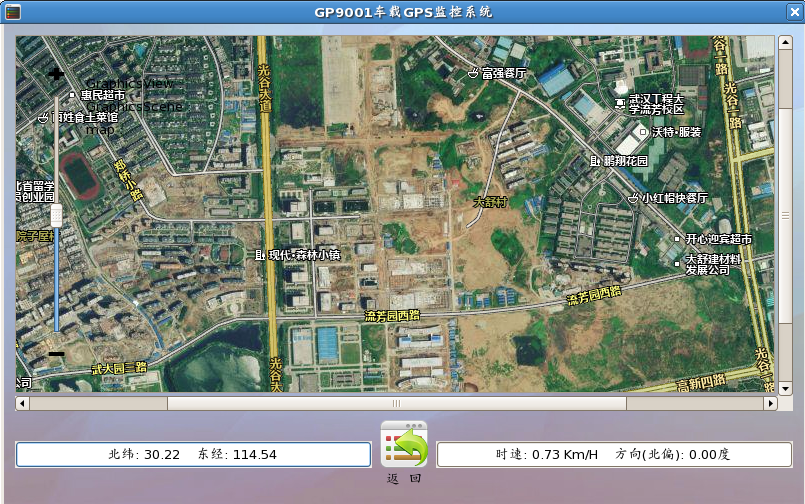
Task: Click the 武大园三路 road label
Action: click(119, 368)
